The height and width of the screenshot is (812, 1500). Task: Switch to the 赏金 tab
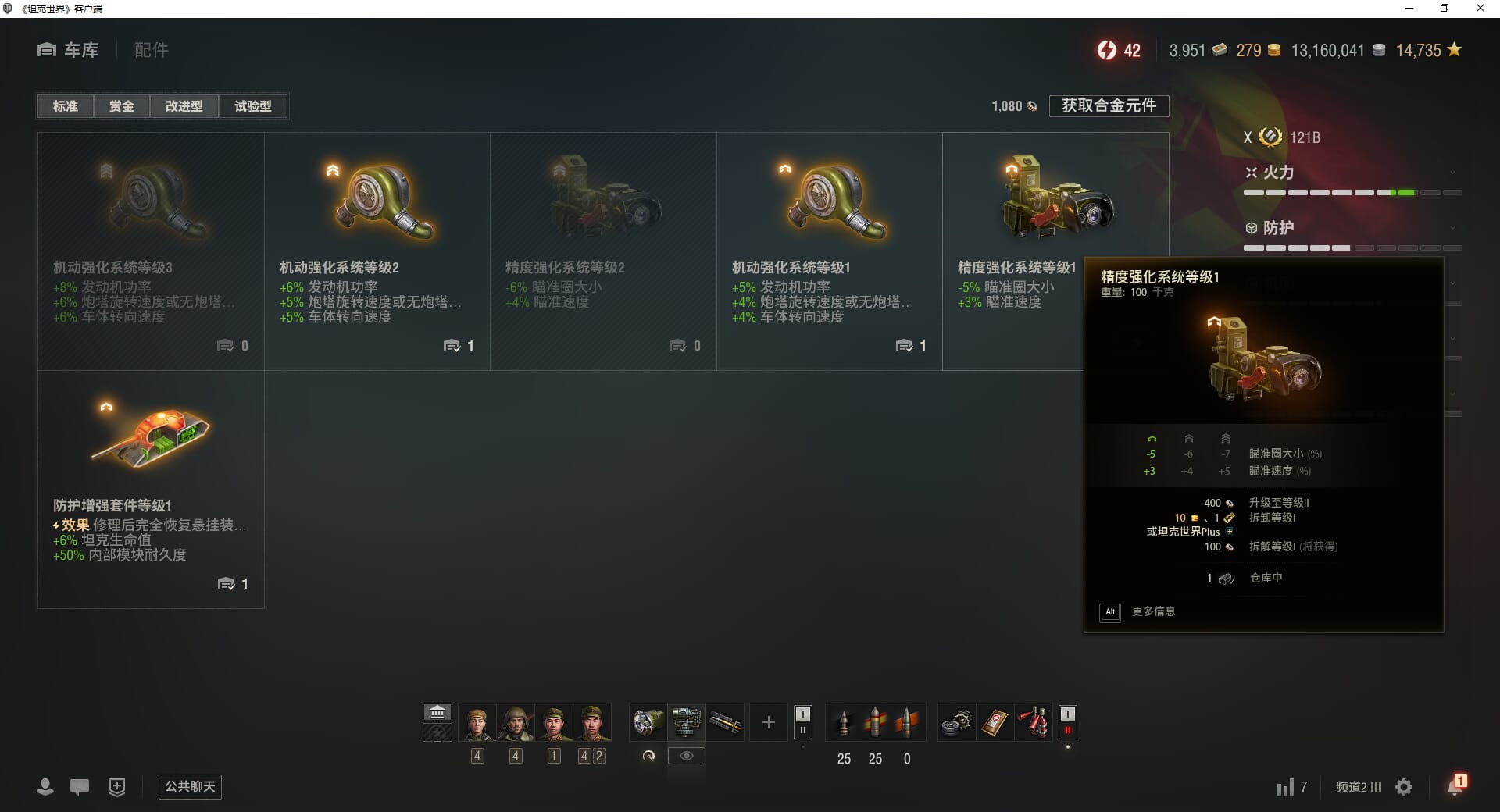121,106
